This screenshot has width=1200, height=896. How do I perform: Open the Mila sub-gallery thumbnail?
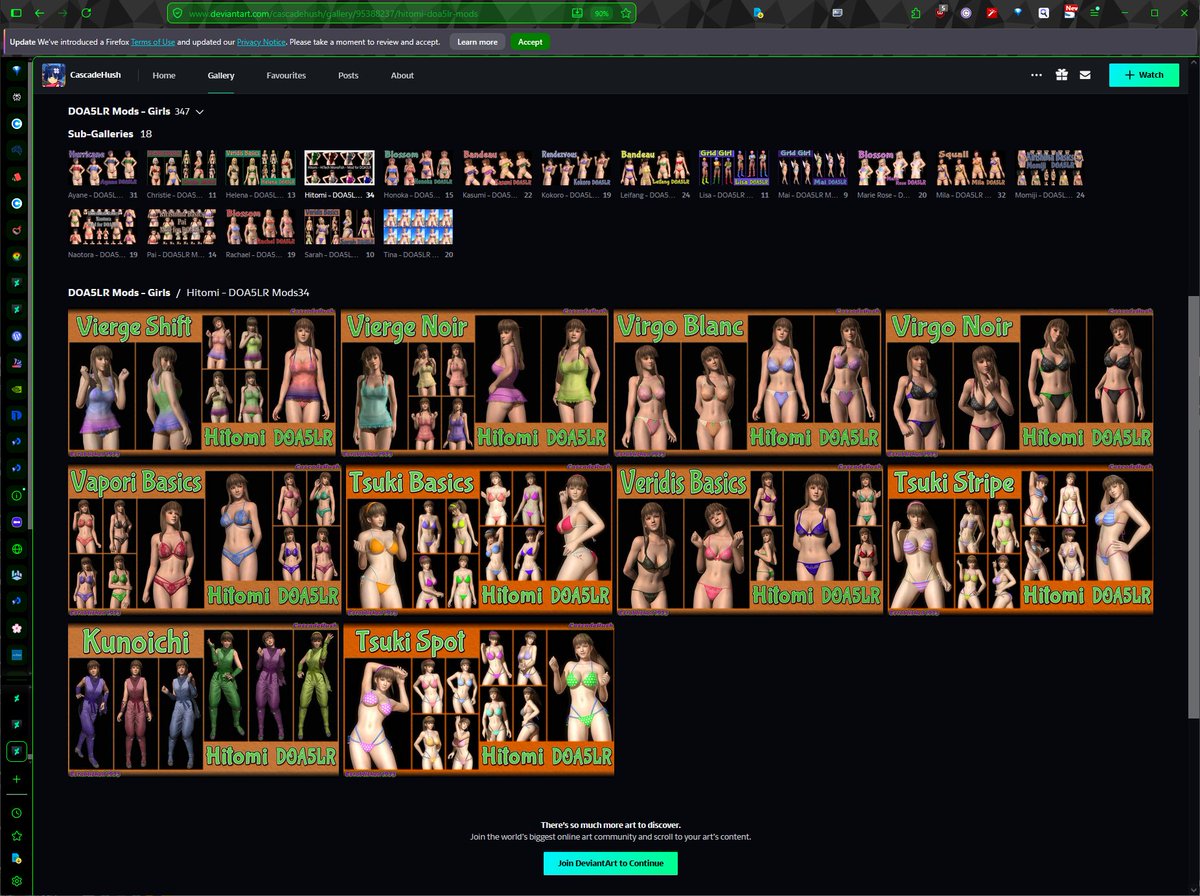[971, 168]
